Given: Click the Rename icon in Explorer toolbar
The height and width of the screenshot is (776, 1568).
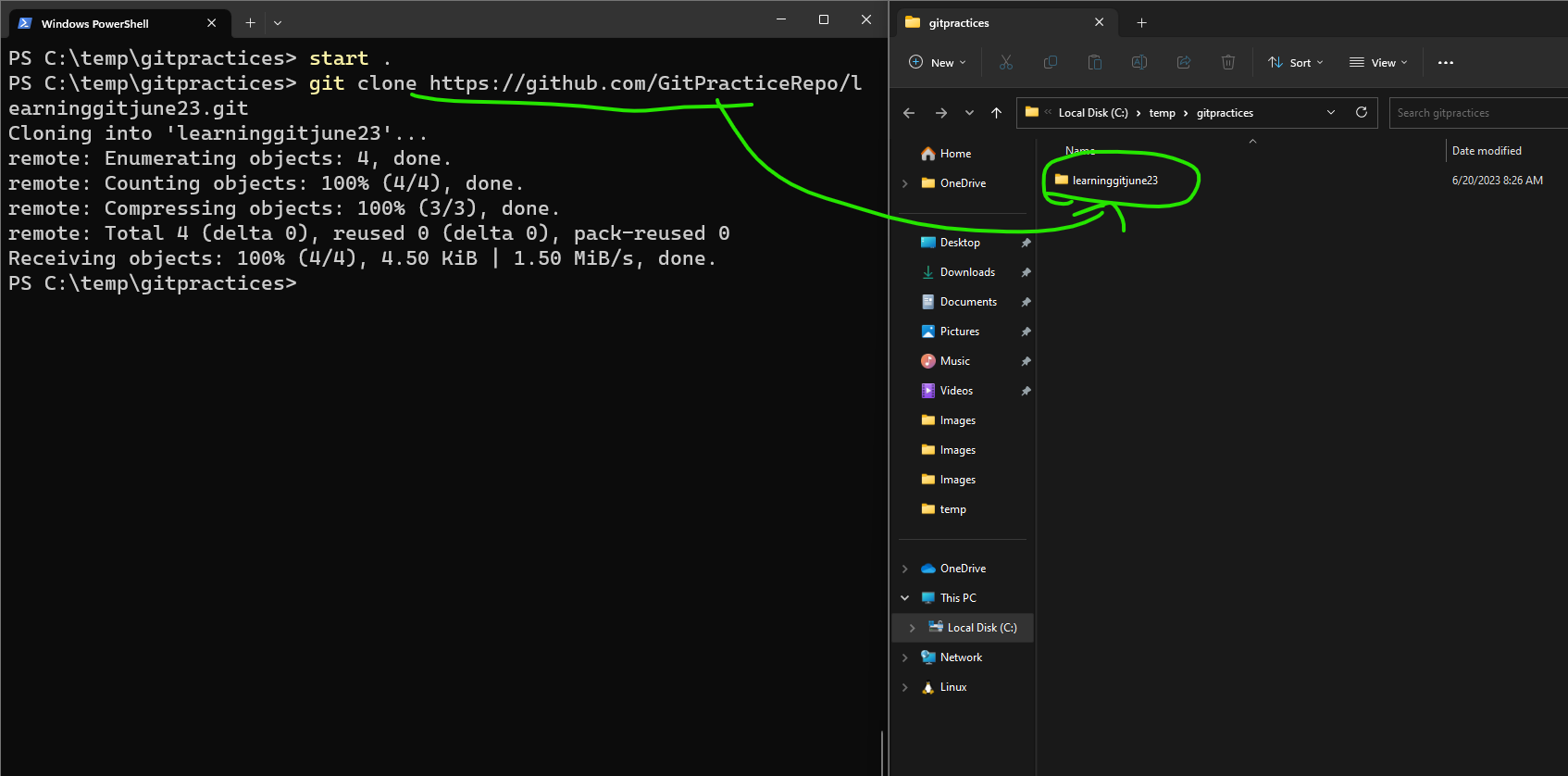Looking at the screenshot, I should click(x=1139, y=62).
